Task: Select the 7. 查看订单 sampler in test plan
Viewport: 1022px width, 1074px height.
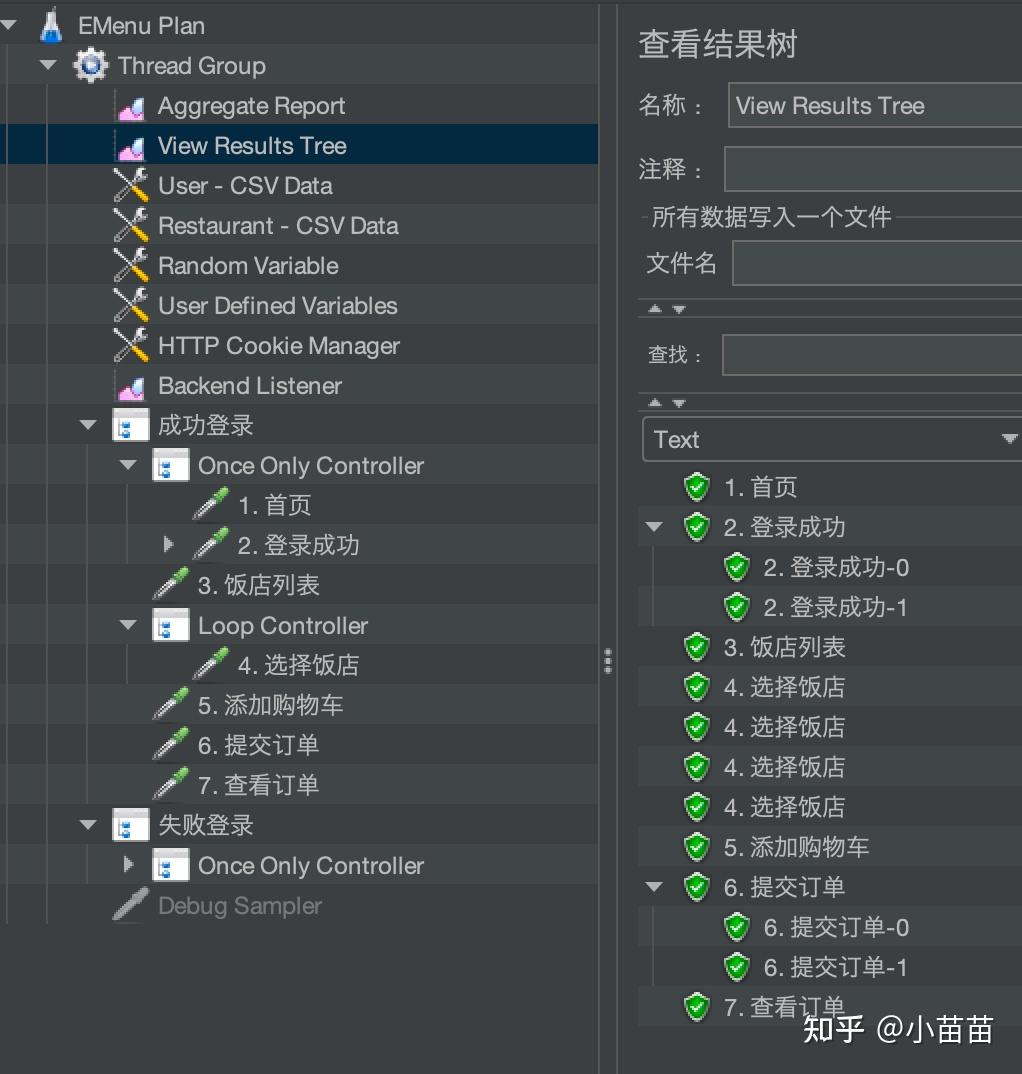Action: (258, 785)
